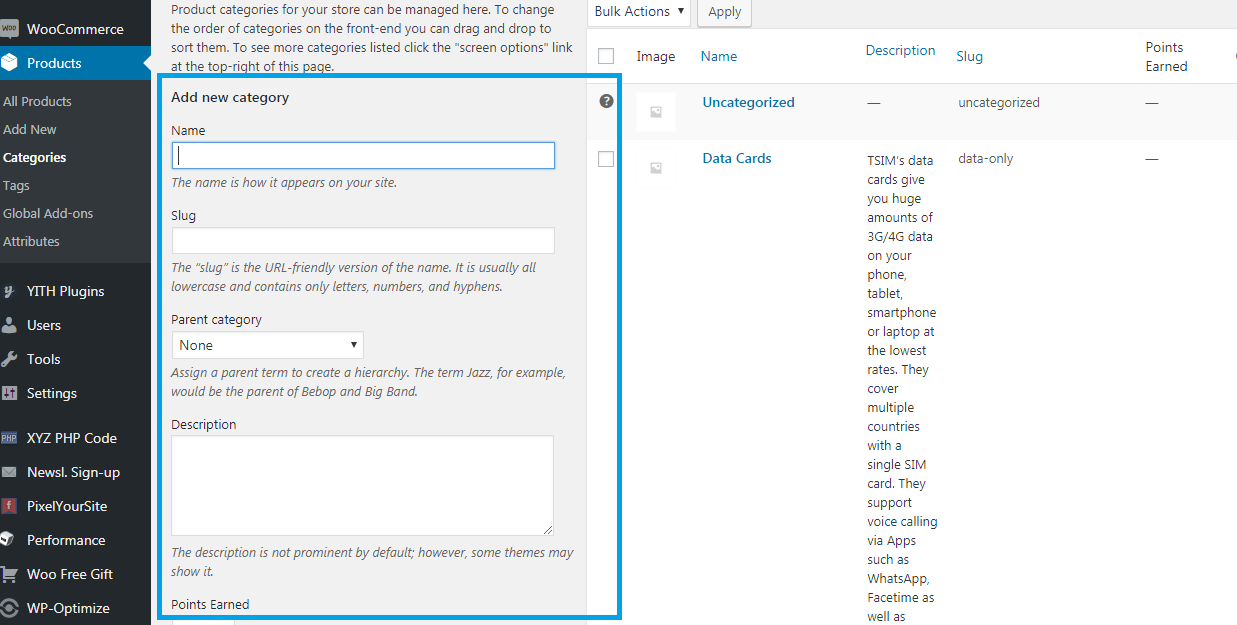Click the Woo Free Gift cart icon
This screenshot has width=1237, height=625.
(9, 574)
